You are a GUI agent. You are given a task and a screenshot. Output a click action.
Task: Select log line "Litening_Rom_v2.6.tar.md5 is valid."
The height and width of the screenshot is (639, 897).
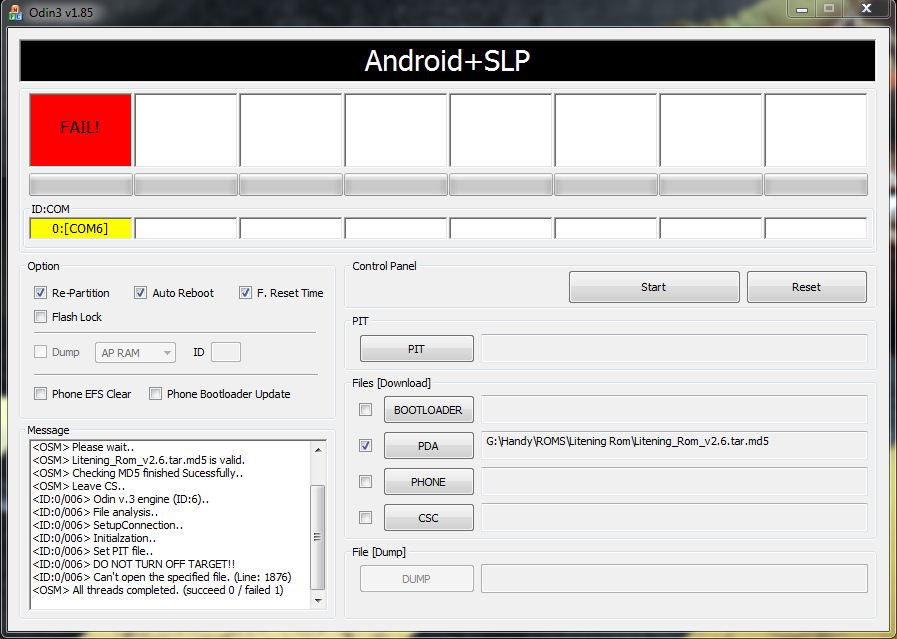(139, 460)
